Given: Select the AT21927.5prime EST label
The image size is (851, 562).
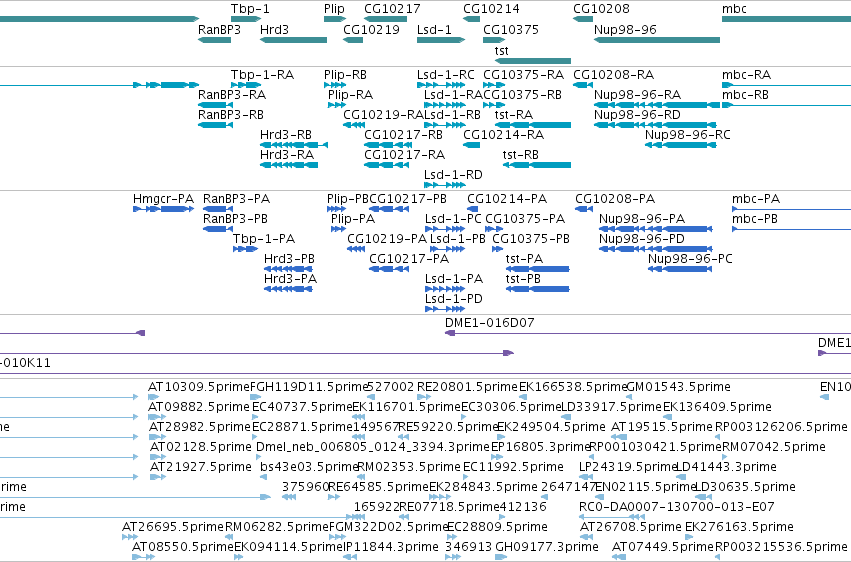Looking at the screenshot, I should pyautogui.click(x=201, y=467).
